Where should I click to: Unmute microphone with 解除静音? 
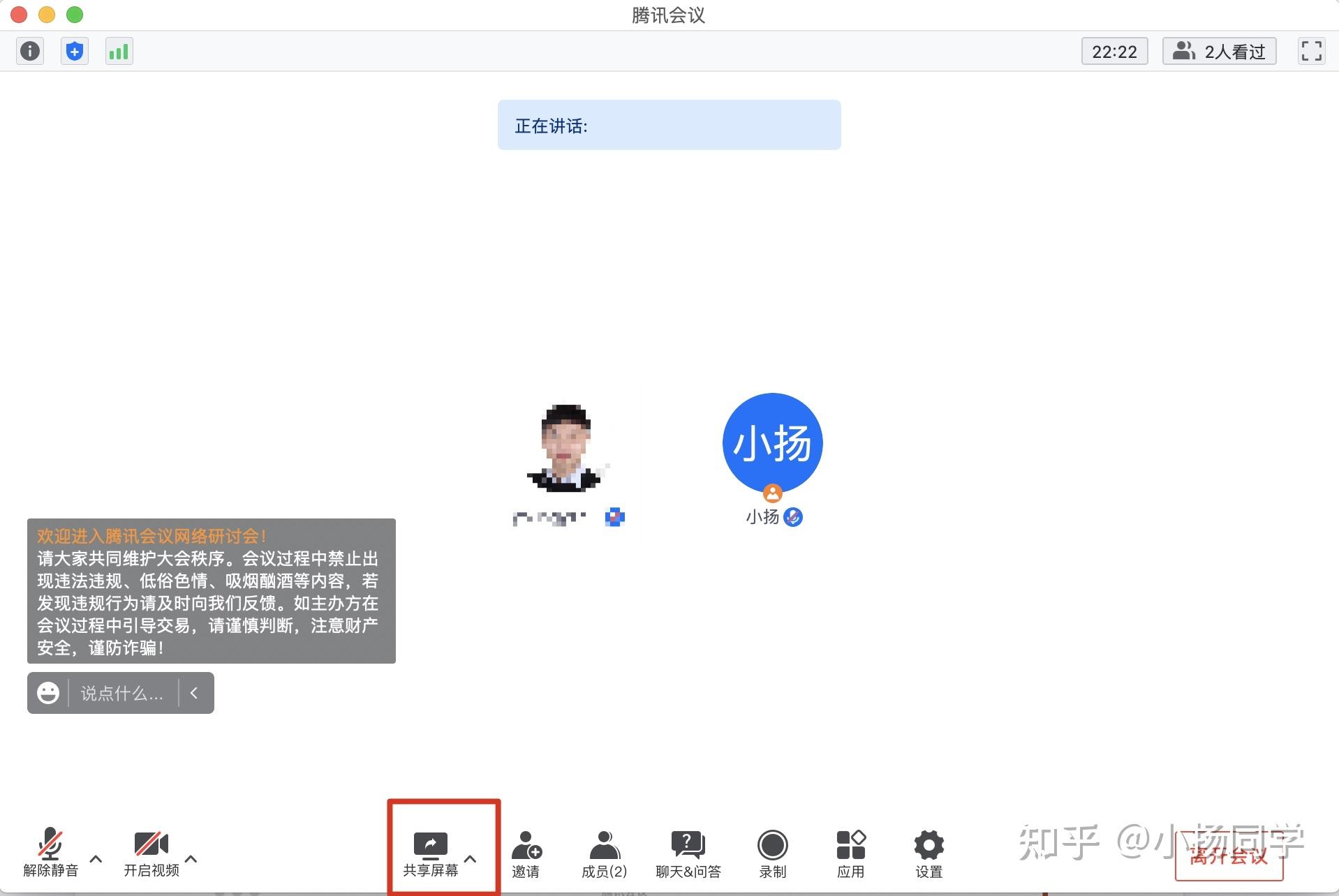click(x=50, y=853)
